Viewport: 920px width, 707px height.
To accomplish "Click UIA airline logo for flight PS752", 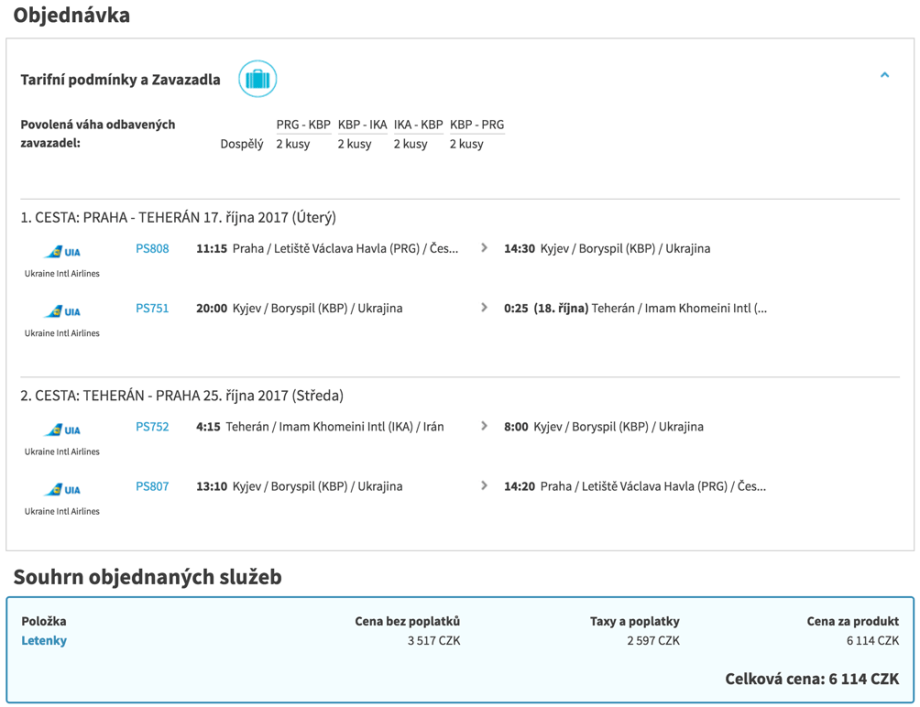I will point(62,431).
